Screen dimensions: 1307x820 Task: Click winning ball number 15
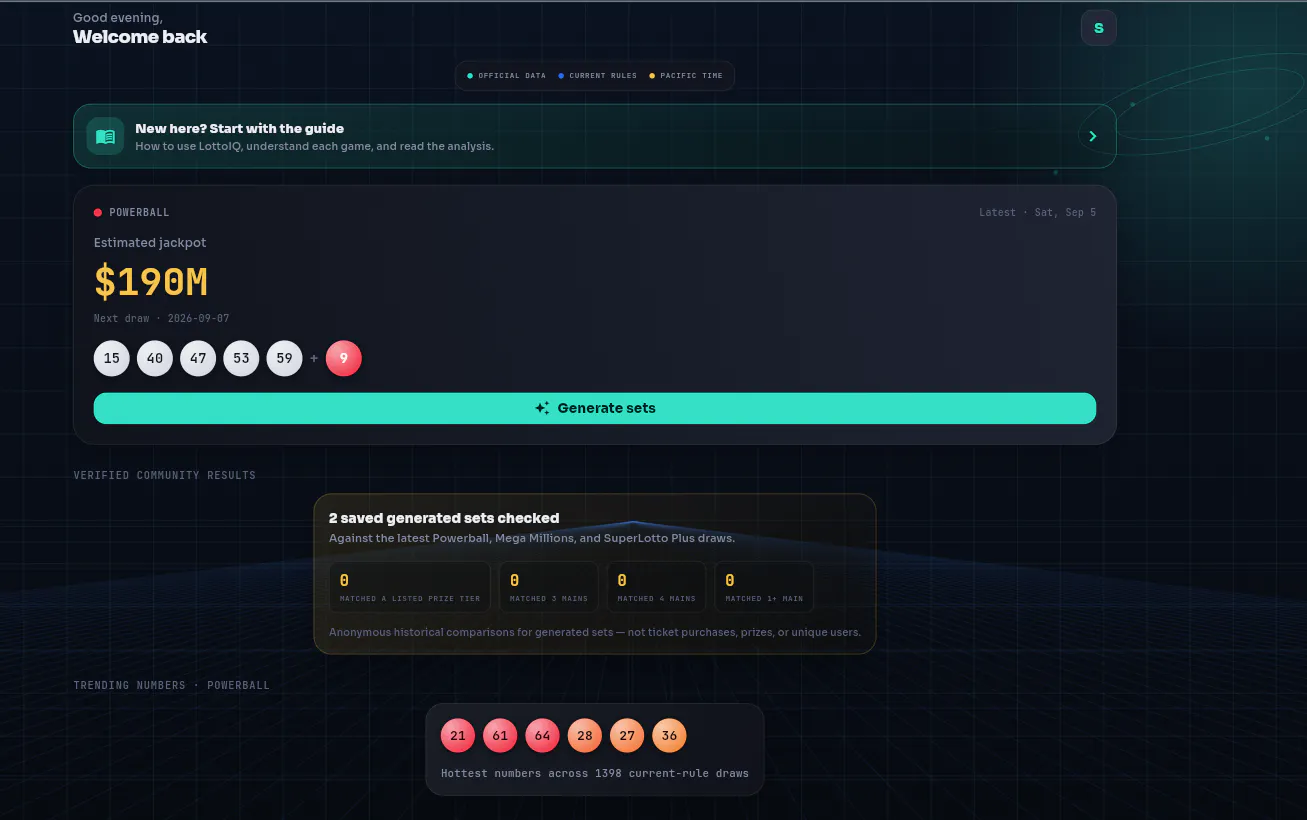pos(112,358)
